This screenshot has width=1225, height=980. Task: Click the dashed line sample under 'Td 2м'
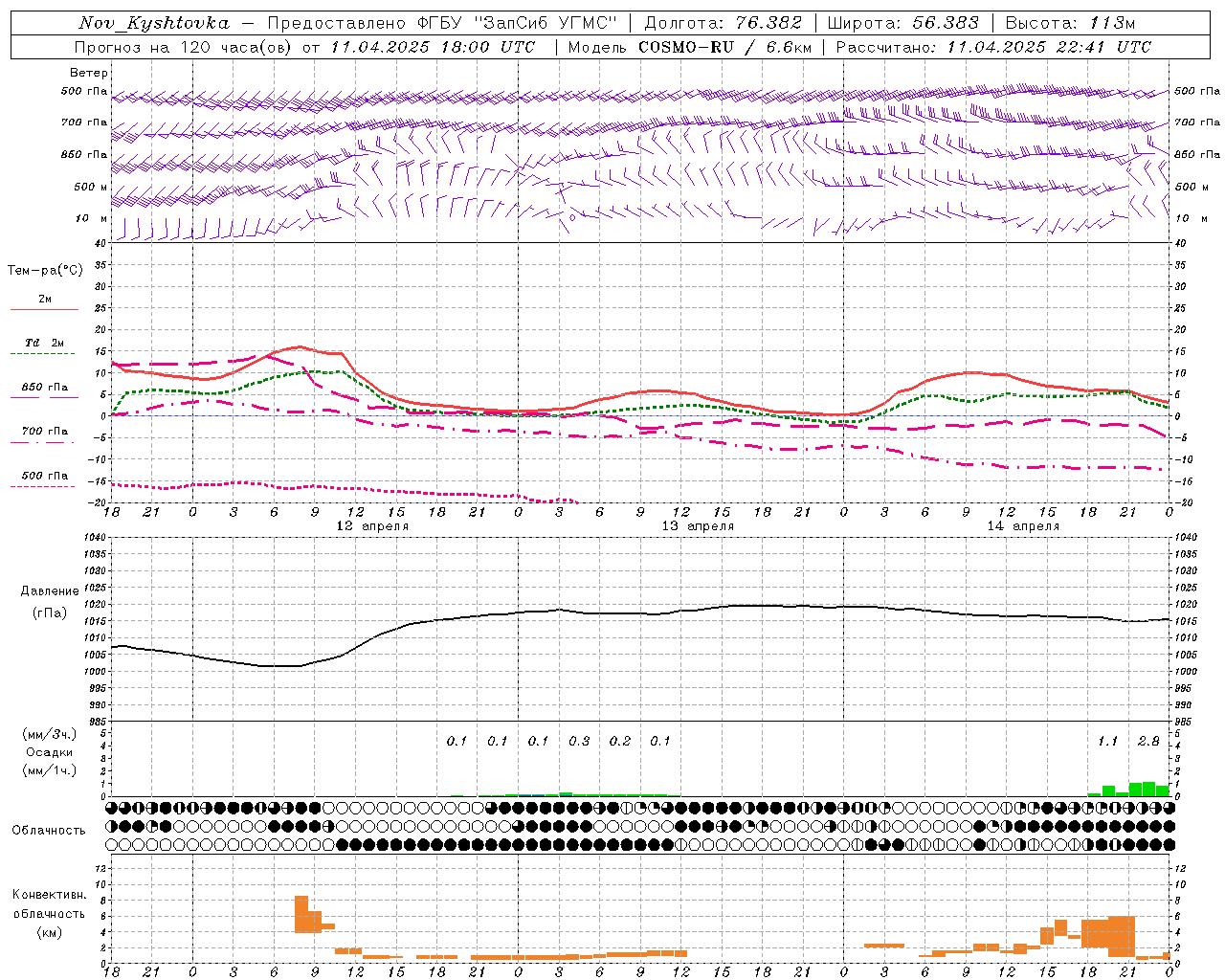[x=42, y=354]
